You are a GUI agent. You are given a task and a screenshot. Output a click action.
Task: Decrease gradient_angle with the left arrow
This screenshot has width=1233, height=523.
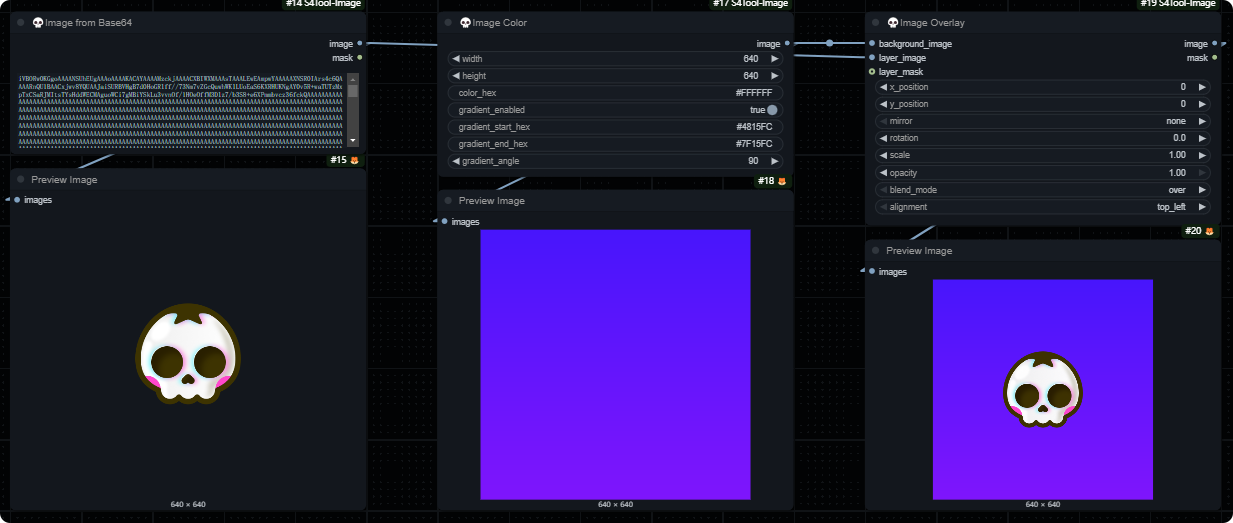(456, 161)
